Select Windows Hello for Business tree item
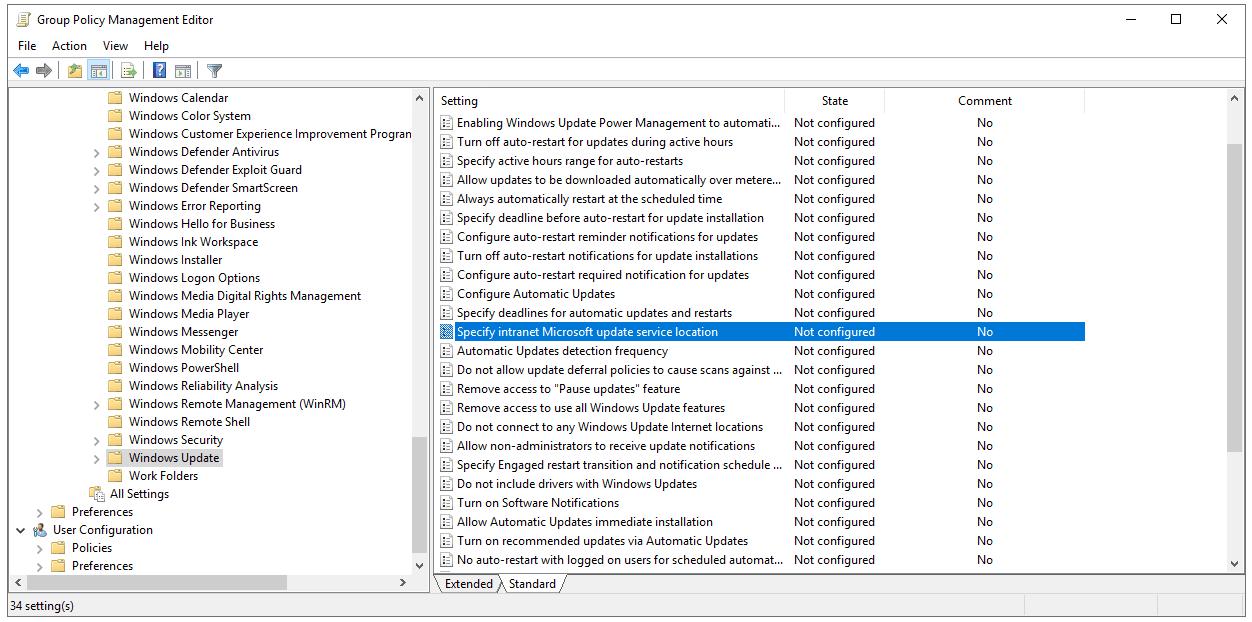The width and height of the screenshot is (1252, 622). [202, 224]
